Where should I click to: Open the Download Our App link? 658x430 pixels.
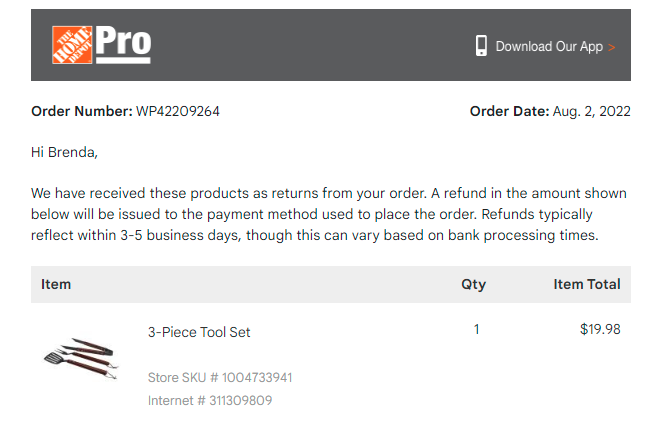tap(549, 46)
